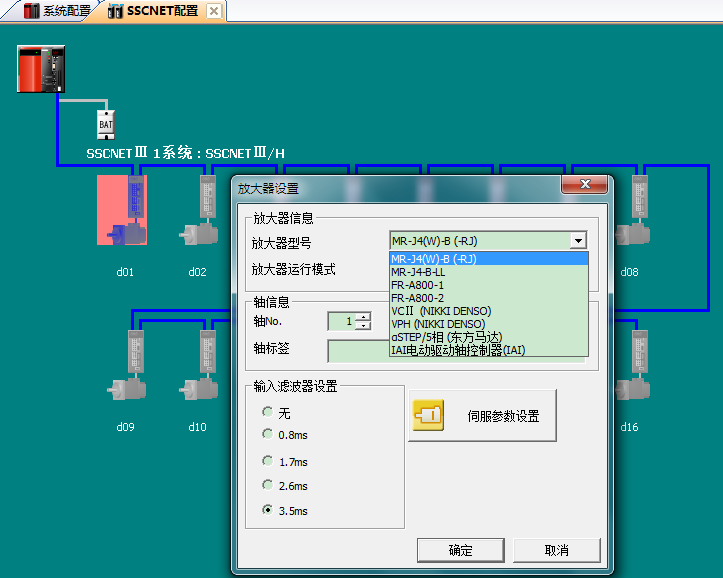Select the d01 servo amplifier icon
This screenshot has width=723, height=578.
click(x=122, y=210)
